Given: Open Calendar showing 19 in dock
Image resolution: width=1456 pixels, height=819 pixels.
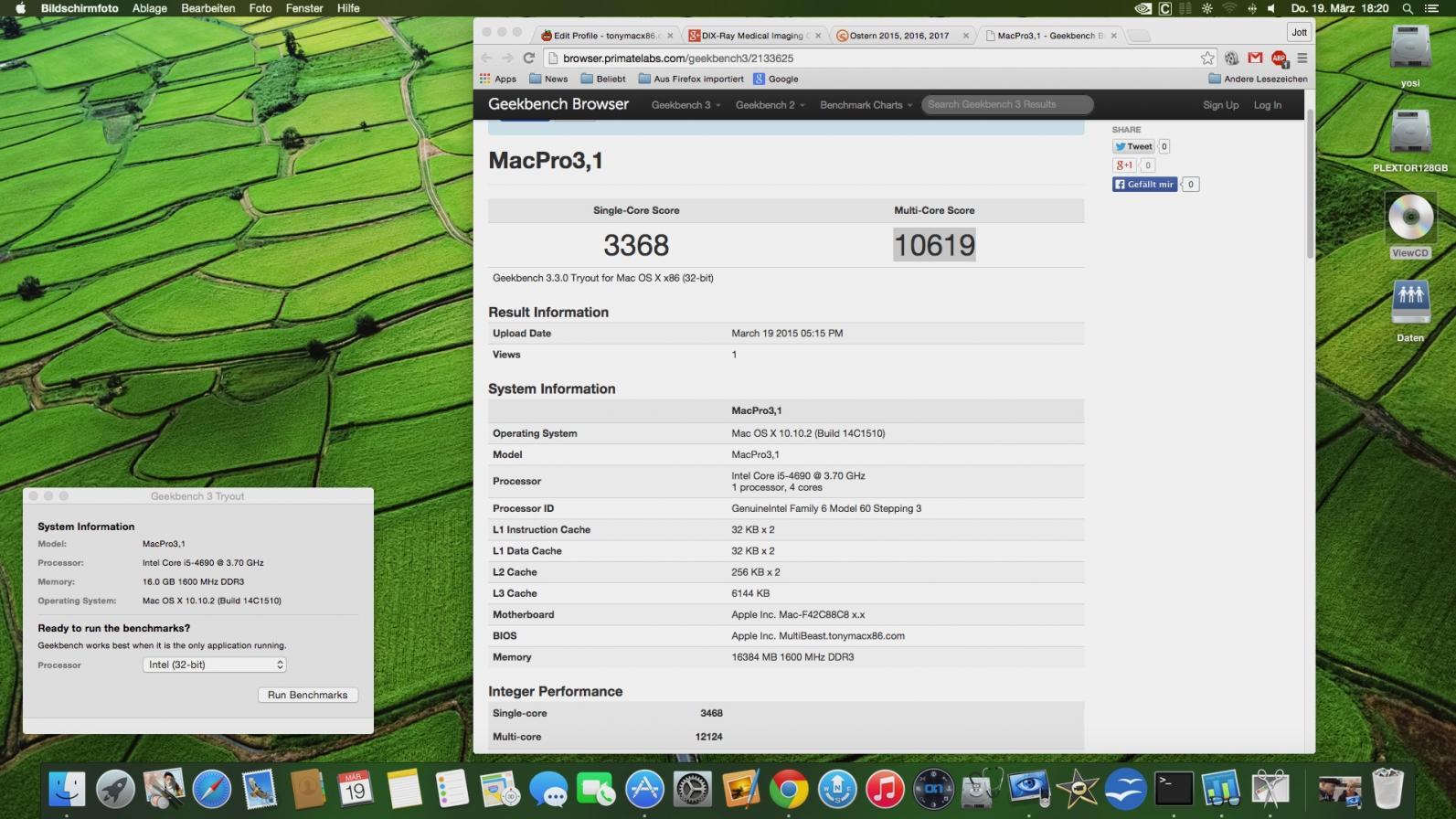Looking at the screenshot, I should 356,788.
